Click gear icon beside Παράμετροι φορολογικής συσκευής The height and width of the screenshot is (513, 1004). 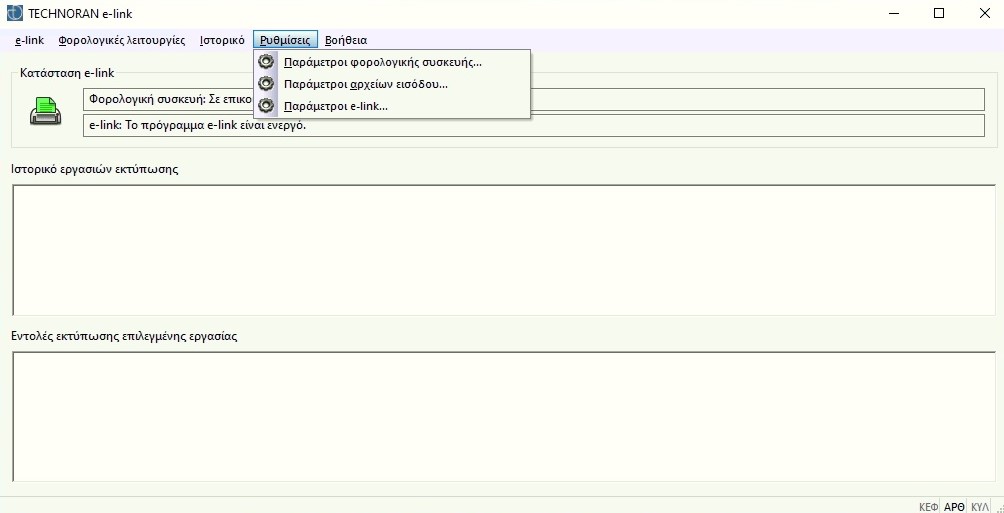point(266,62)
